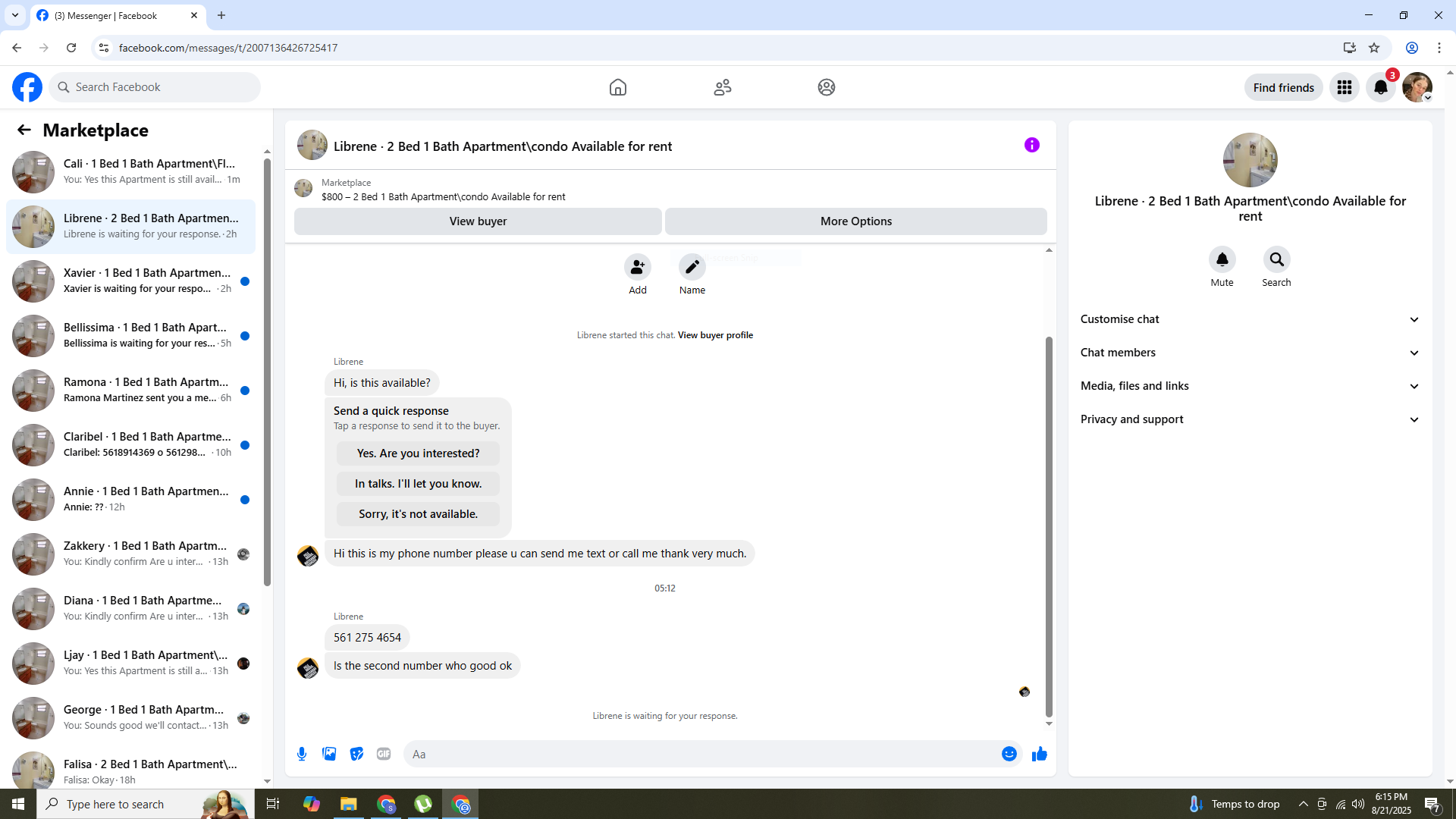
Task: Click the chat message scrollbar
Action: pyautogui.click(x=1049, y=526)
